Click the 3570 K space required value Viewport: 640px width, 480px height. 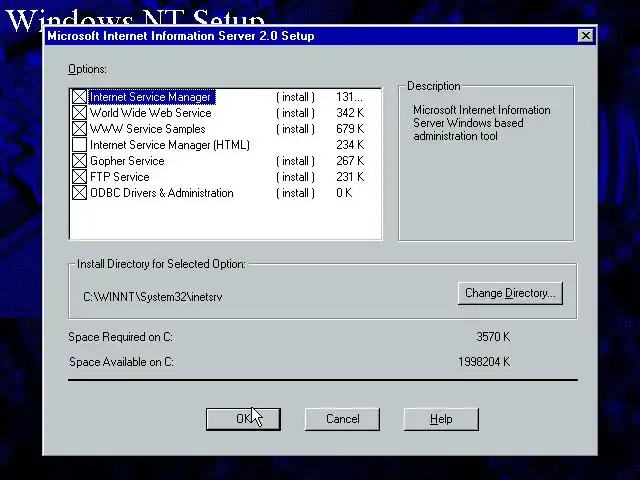click(493, 337)
